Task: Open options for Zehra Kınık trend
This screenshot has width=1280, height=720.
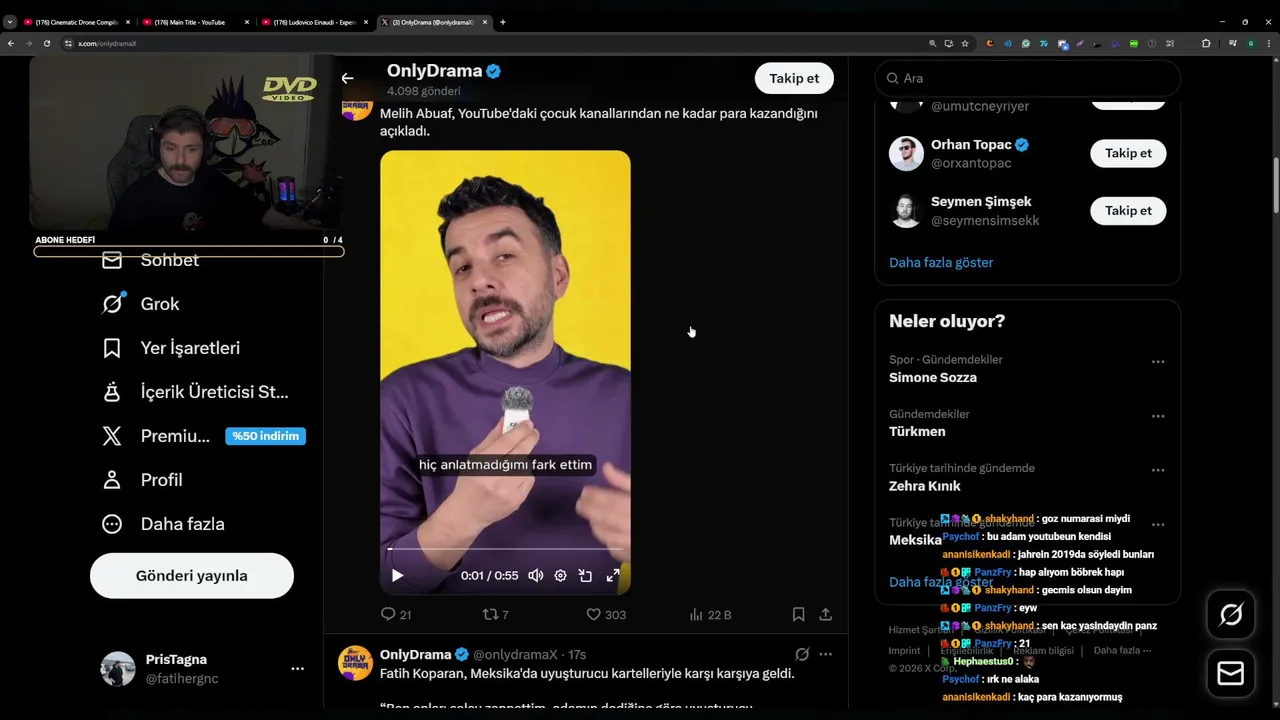Action: pyautogui.click(x=1158, y=470)
